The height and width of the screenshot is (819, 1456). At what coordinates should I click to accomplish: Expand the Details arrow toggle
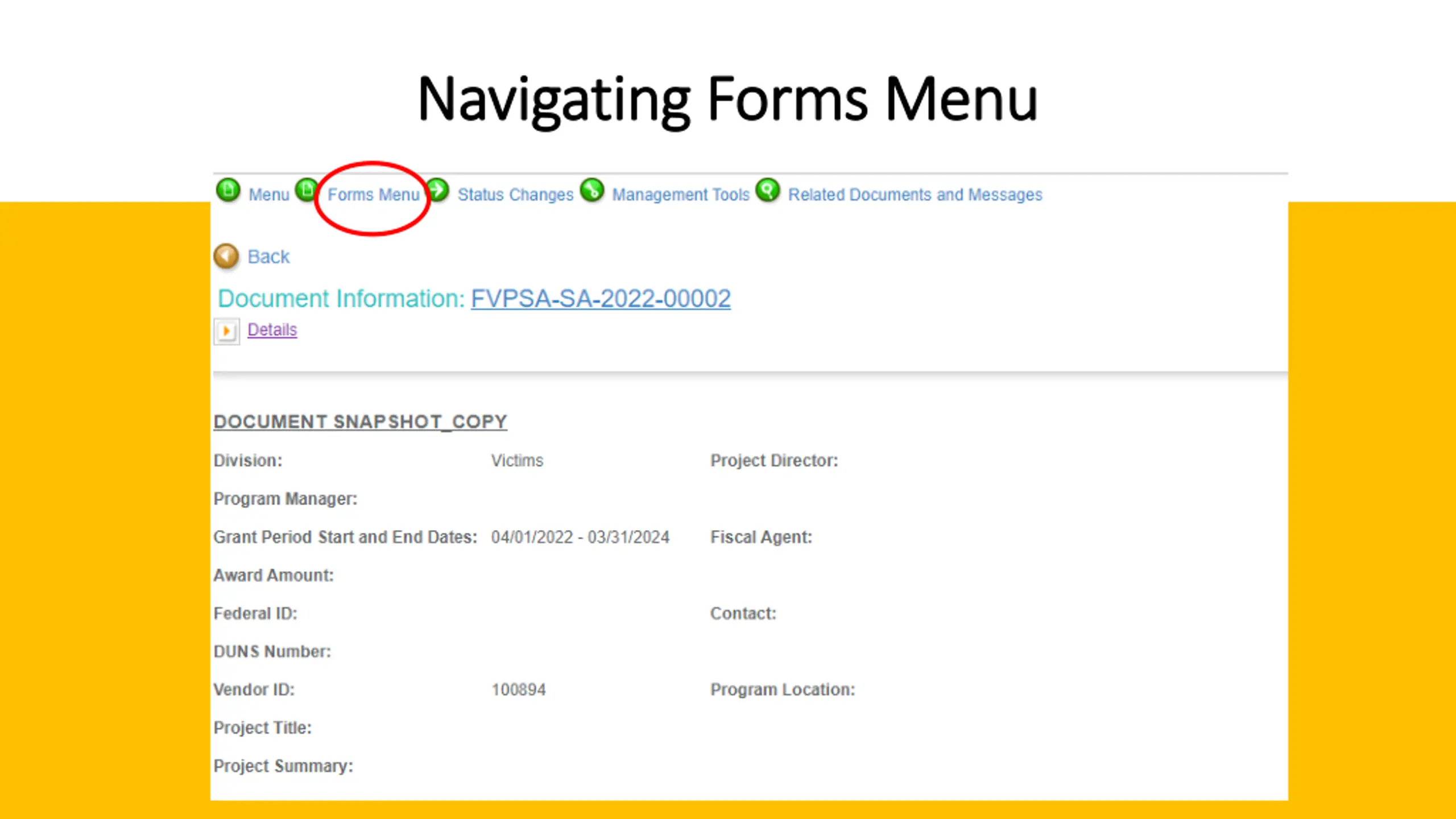[226, 331]
